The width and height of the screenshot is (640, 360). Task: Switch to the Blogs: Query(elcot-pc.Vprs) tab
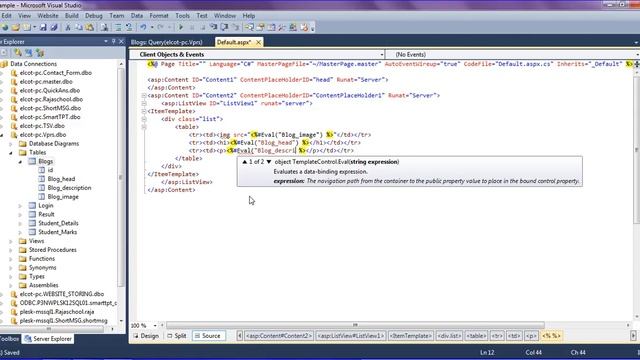pos(167,42)
